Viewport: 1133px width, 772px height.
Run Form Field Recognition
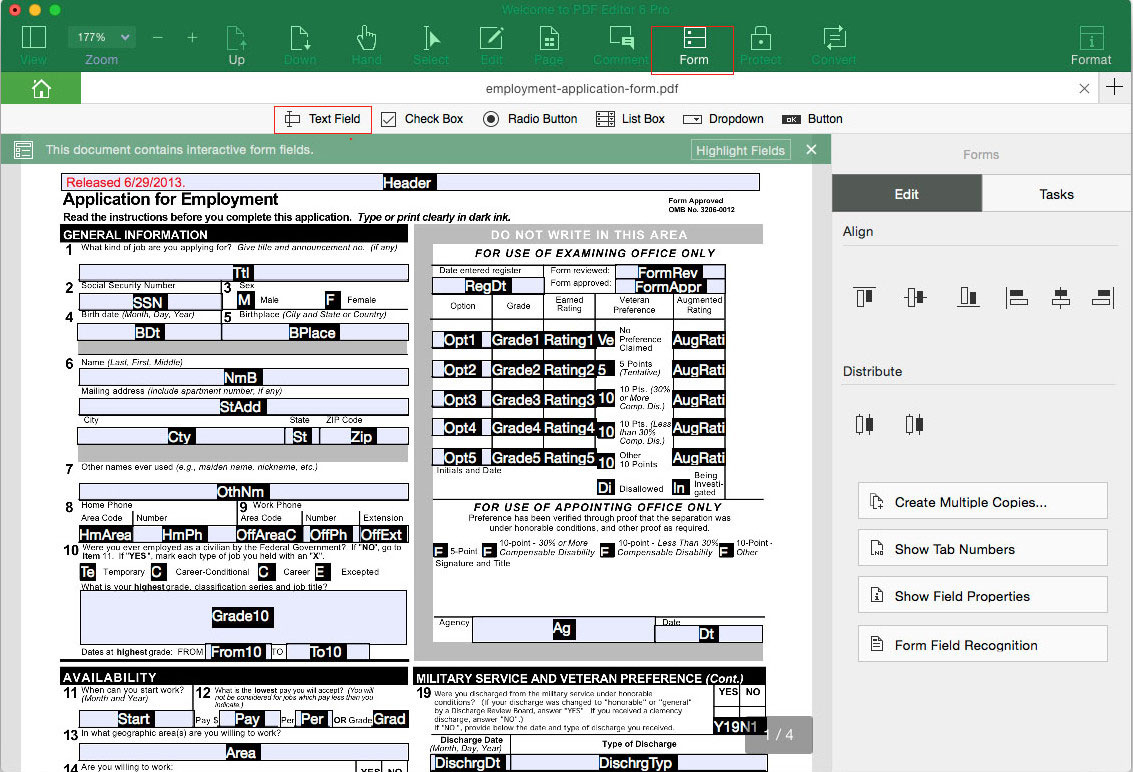(981, 644)
